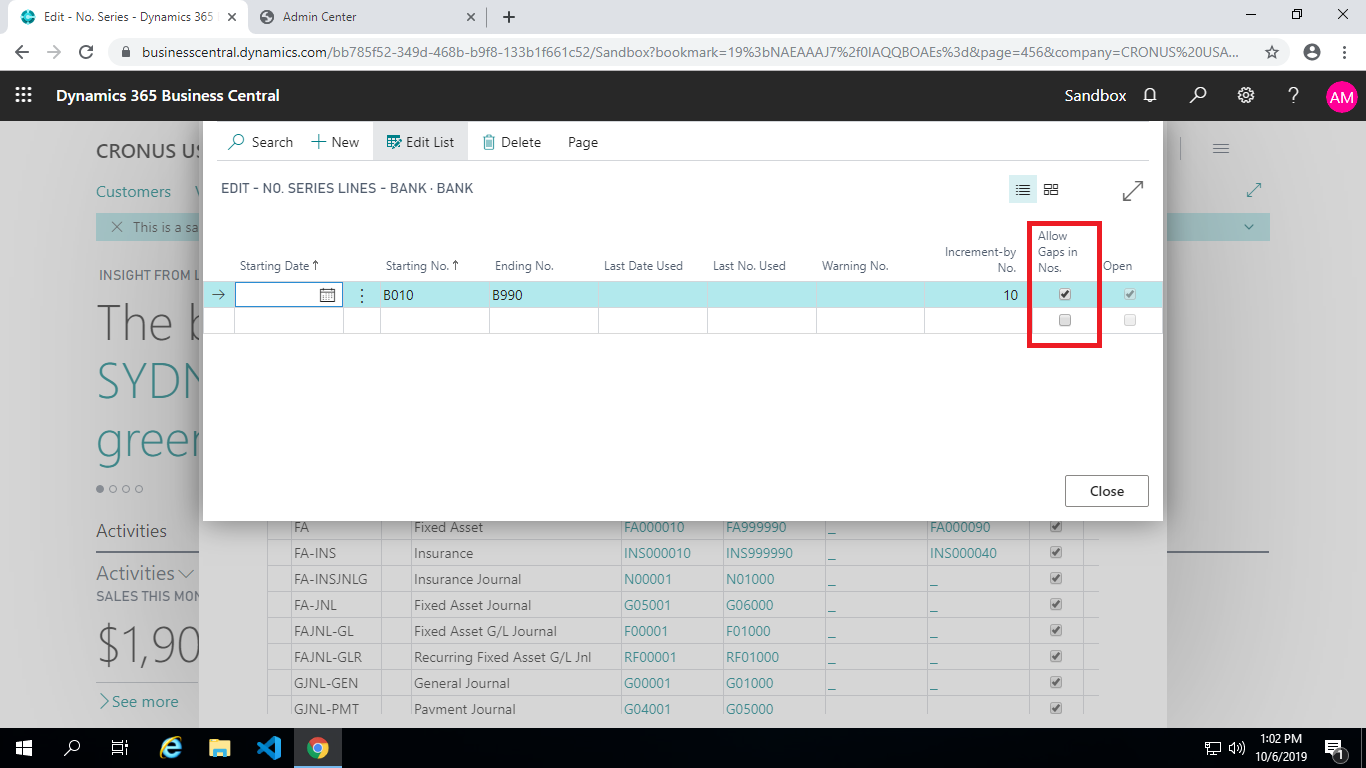Close the No. Series Lines dialog
This screenshot has height=768, width=1366.
click(x=1107, y=491)
